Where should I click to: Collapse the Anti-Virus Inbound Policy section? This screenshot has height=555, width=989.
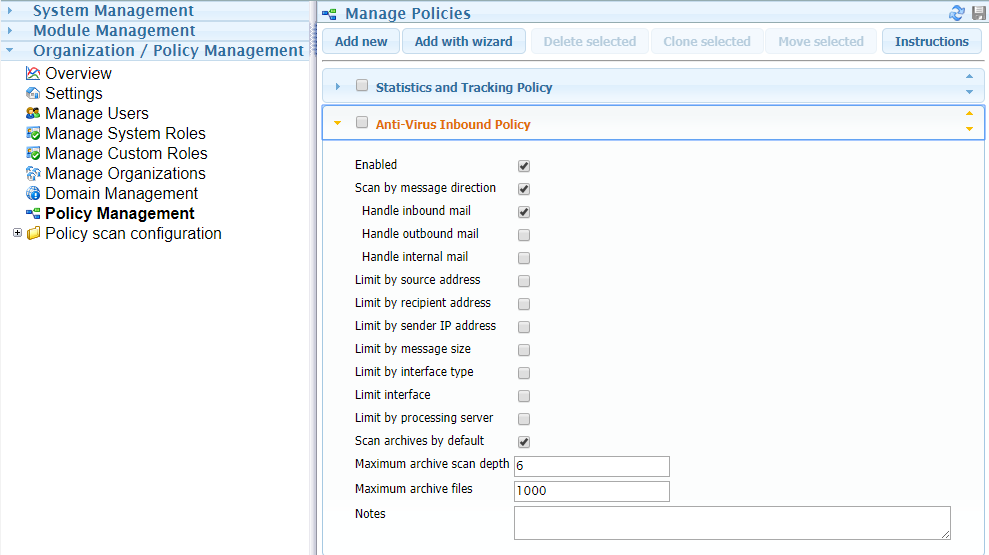(x=338, y=124)
